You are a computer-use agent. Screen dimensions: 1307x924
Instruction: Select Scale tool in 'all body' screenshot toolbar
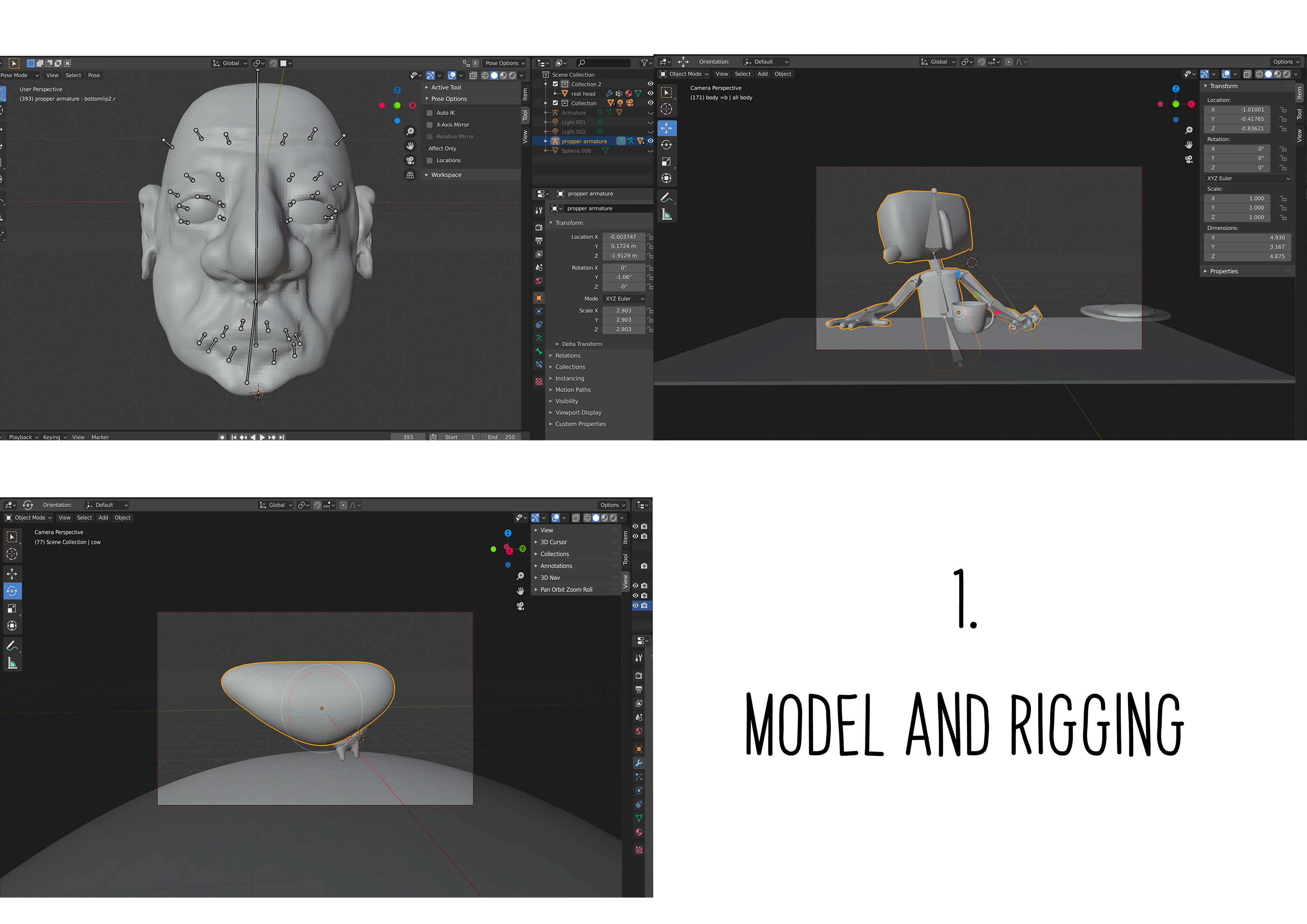click(666, 162)
